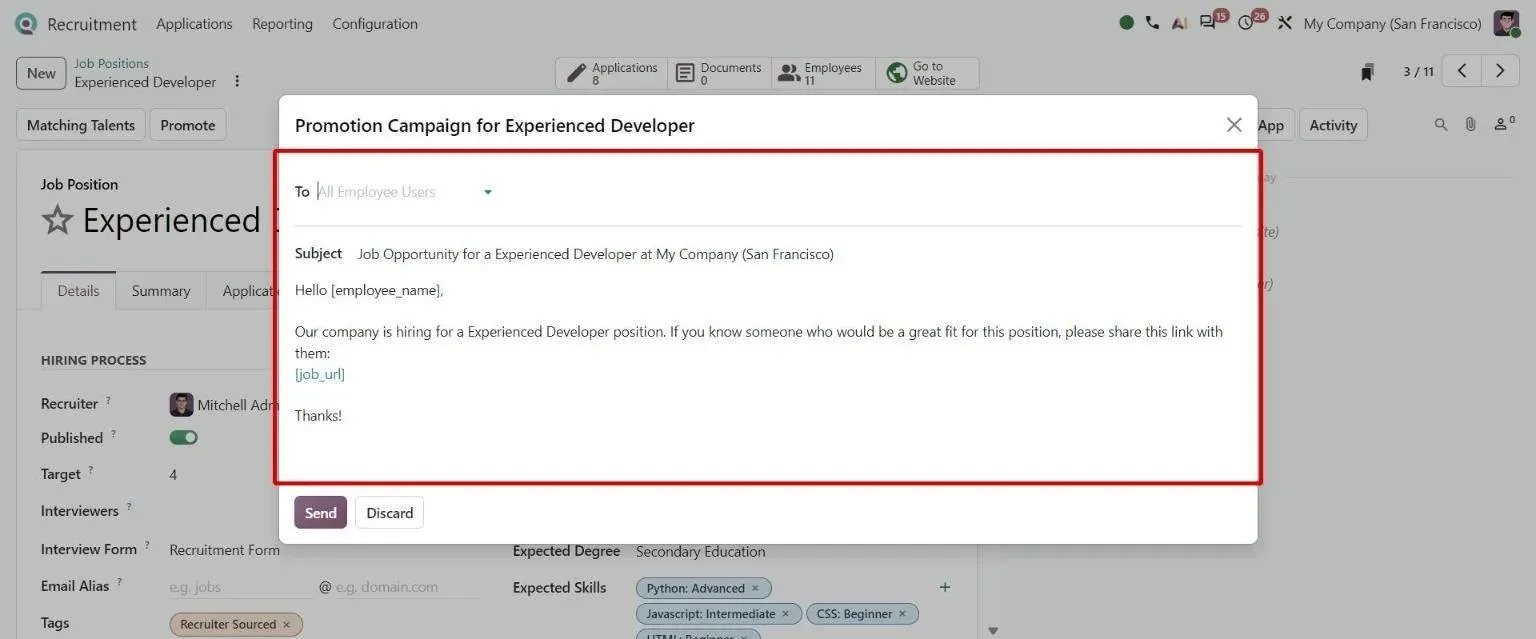Click the followers icon in chatter
Image resolution: width=1536 pixels, height=639 pixels.
click(x=1504, y=124)
